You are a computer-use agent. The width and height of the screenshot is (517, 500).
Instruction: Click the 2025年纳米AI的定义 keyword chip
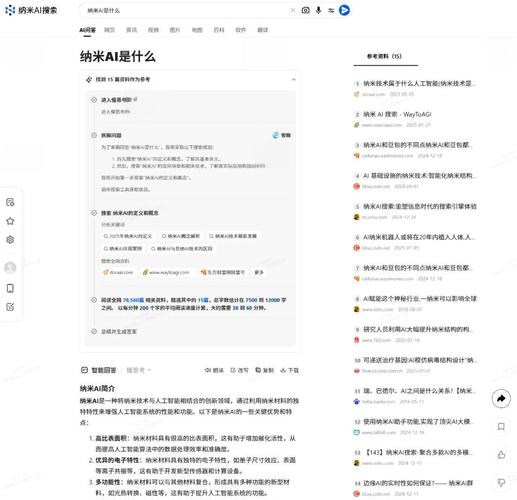coord(128,236)
